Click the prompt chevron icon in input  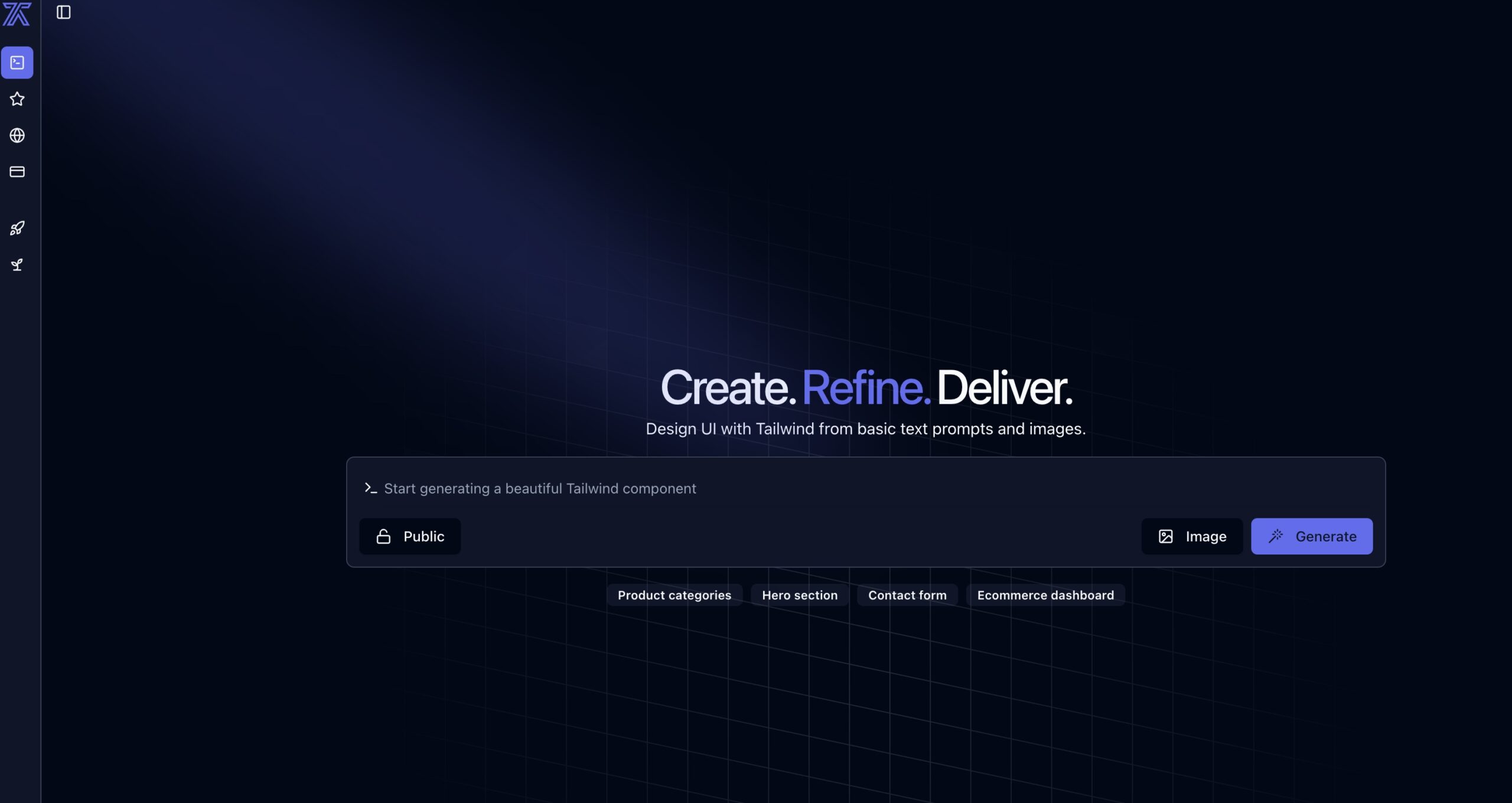[370, 488]
